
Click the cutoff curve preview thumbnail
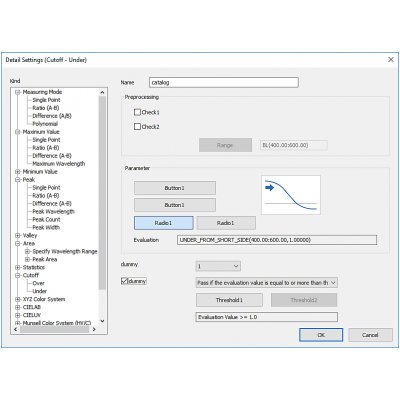pyautogui.click(x=291, y=195)
